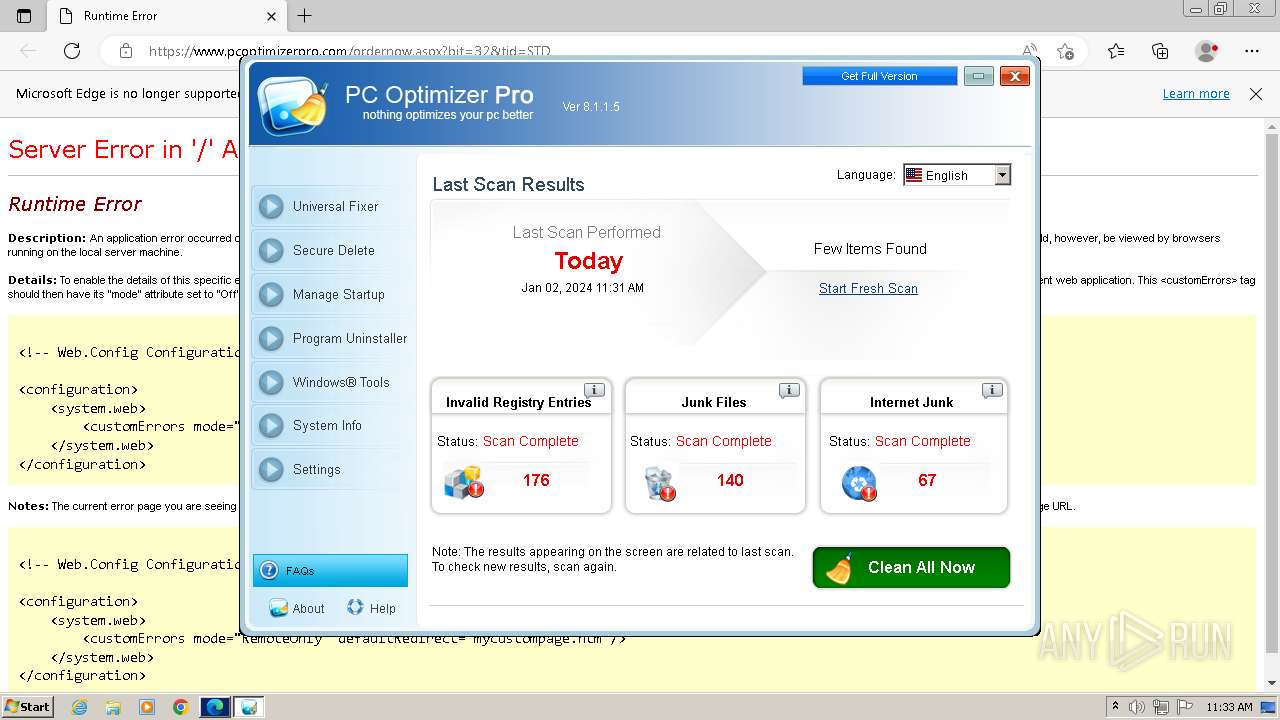Switch to PC Optimizer Pro taskbar item
Viewport: 1280px width, 720px height.
249,707
